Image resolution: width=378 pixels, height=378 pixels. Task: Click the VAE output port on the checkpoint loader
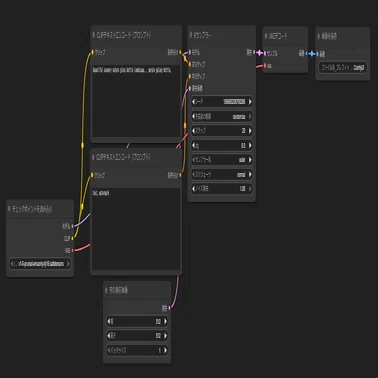coord(72,250)
